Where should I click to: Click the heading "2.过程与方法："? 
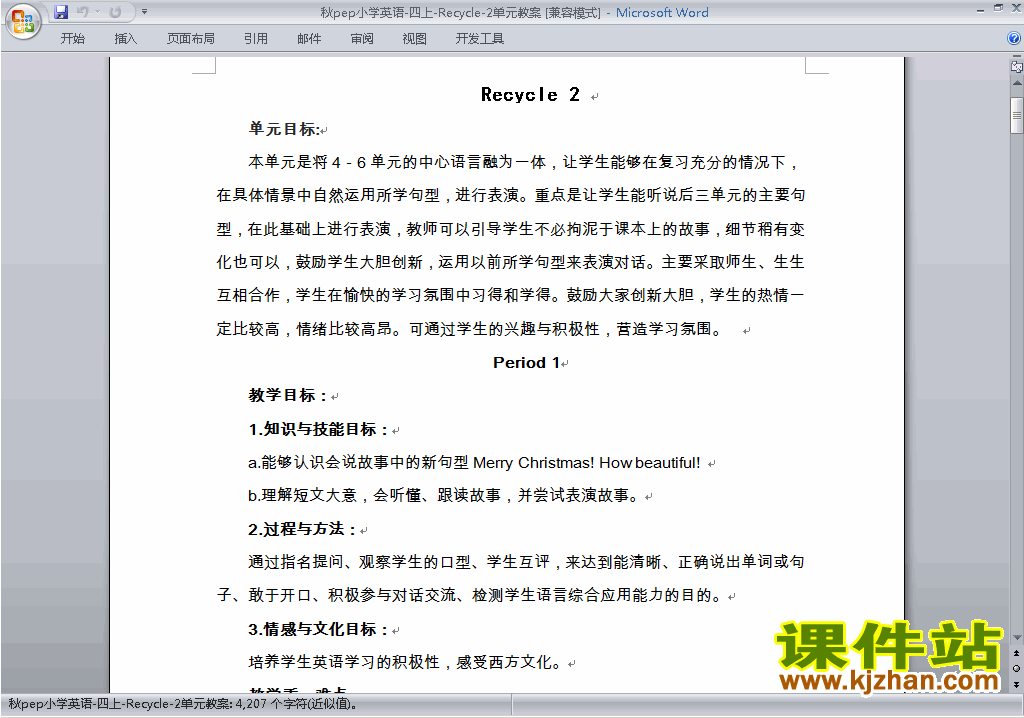point(303,529)
